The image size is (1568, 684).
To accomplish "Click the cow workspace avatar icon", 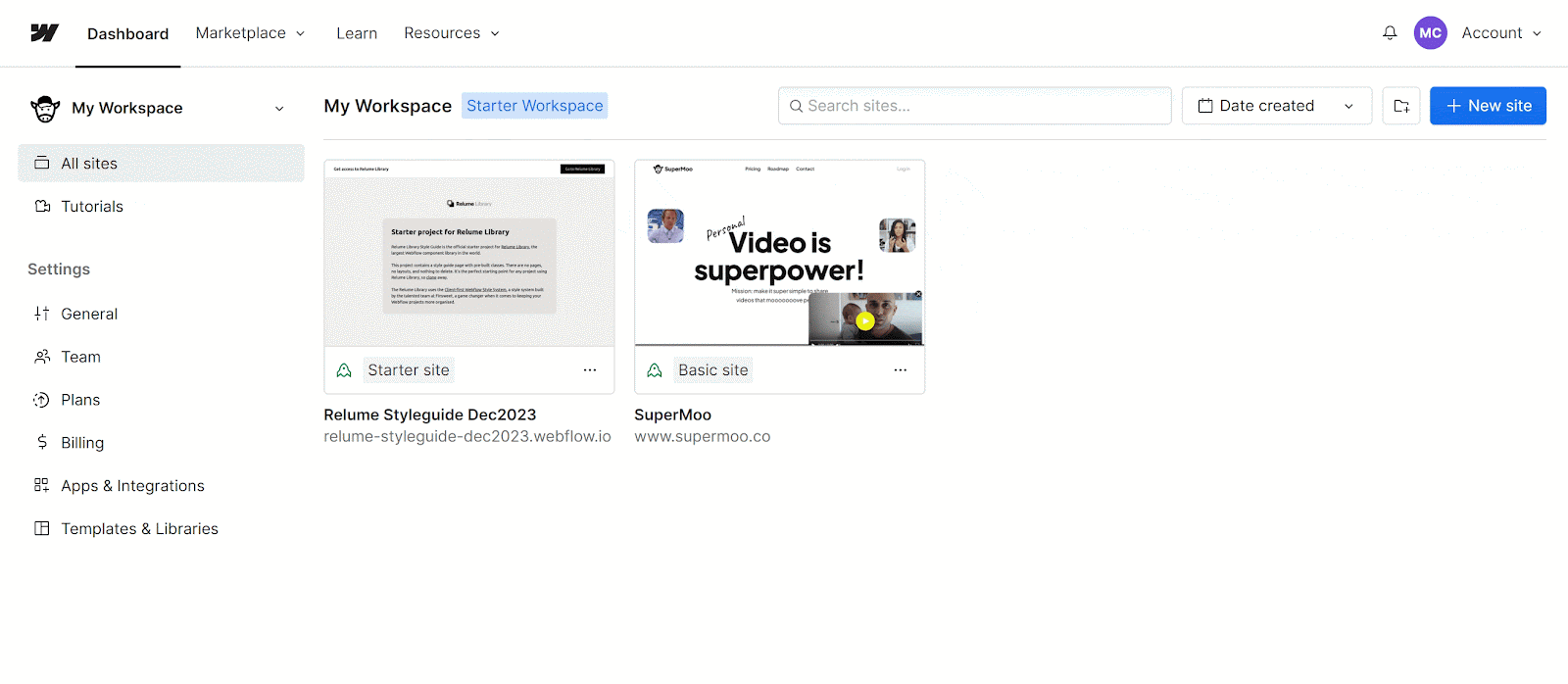I will pyautogui.click(x=45, y=109).
